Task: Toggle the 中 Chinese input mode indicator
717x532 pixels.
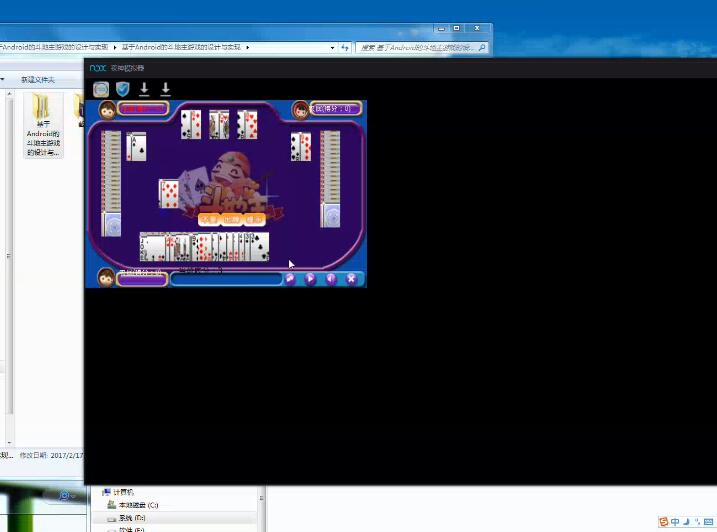Action: tap(675, 521)
